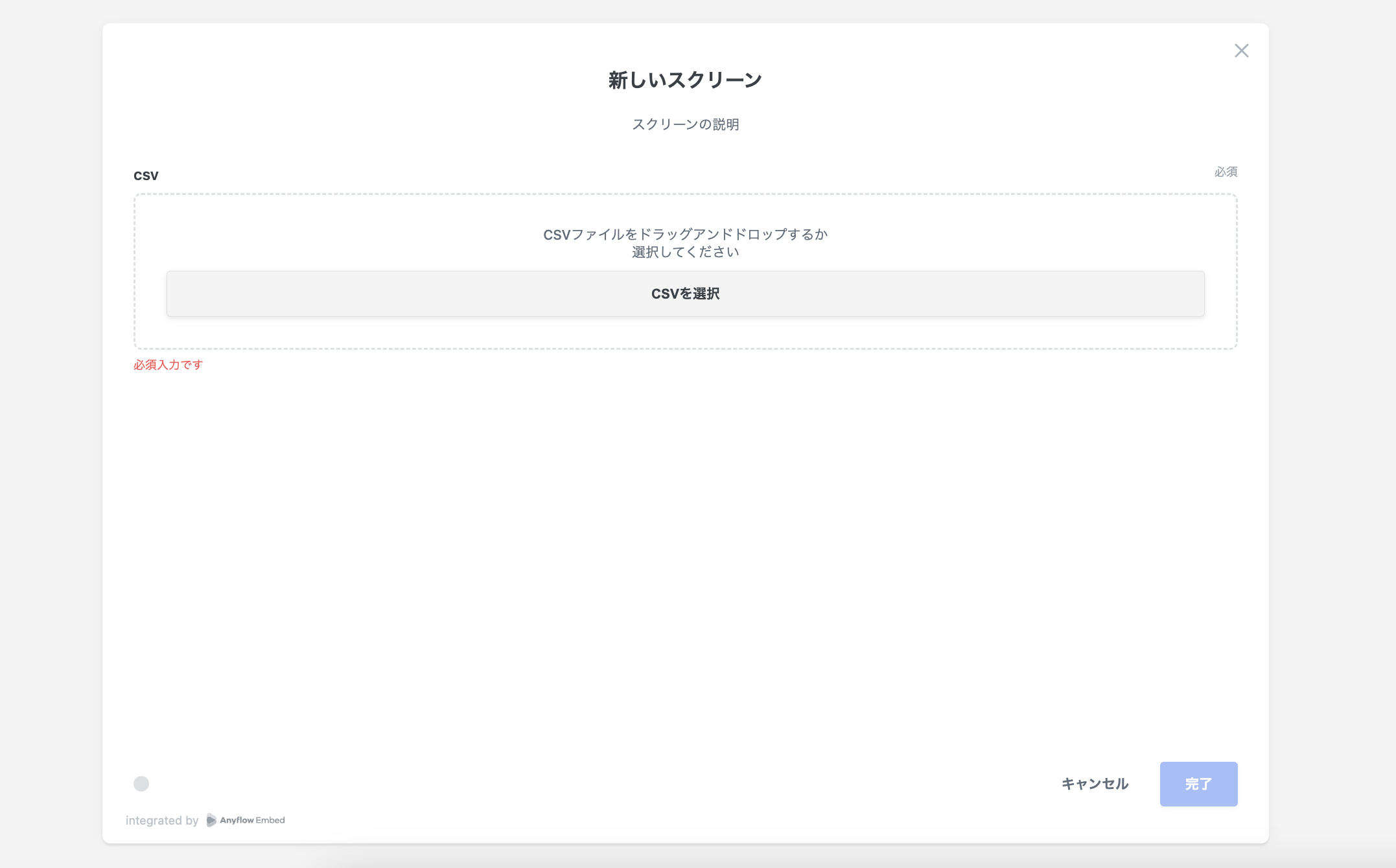Click the 新しいスクリーン dialog title
The width and height of the screenshot is (1396, 868).
click(685, 80)
